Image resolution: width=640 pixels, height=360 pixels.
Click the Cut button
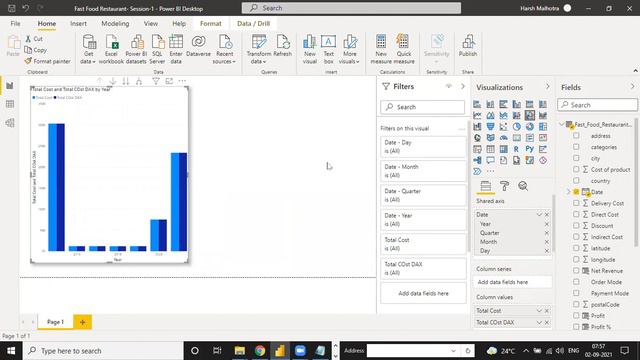[34, 39]
